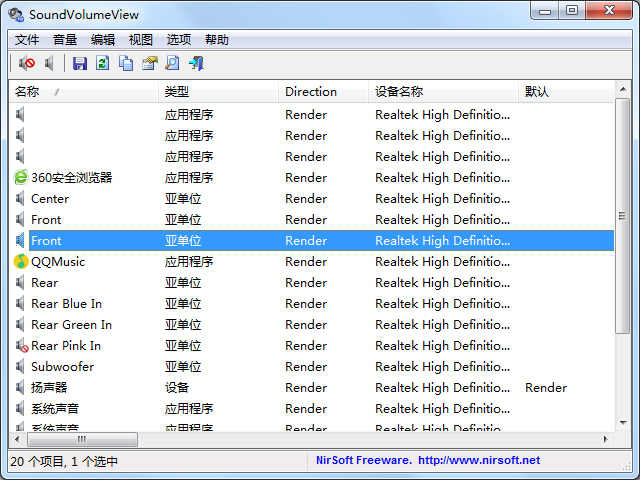Click the 360安全浏览器 browser icon
The width and height of the screenshot is (640, 480).
pos(21,177)
